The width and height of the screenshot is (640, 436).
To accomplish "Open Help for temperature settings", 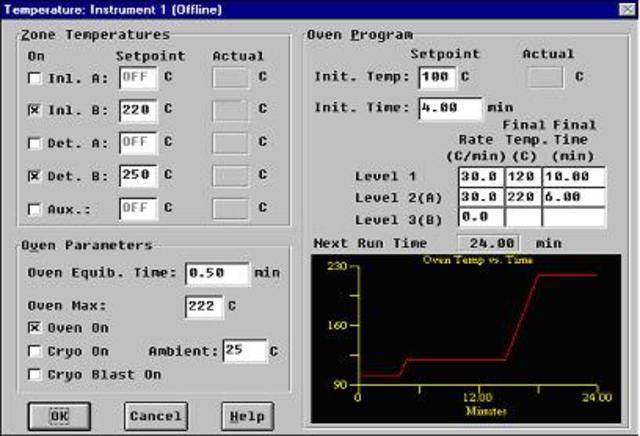I will pos(246,415).
